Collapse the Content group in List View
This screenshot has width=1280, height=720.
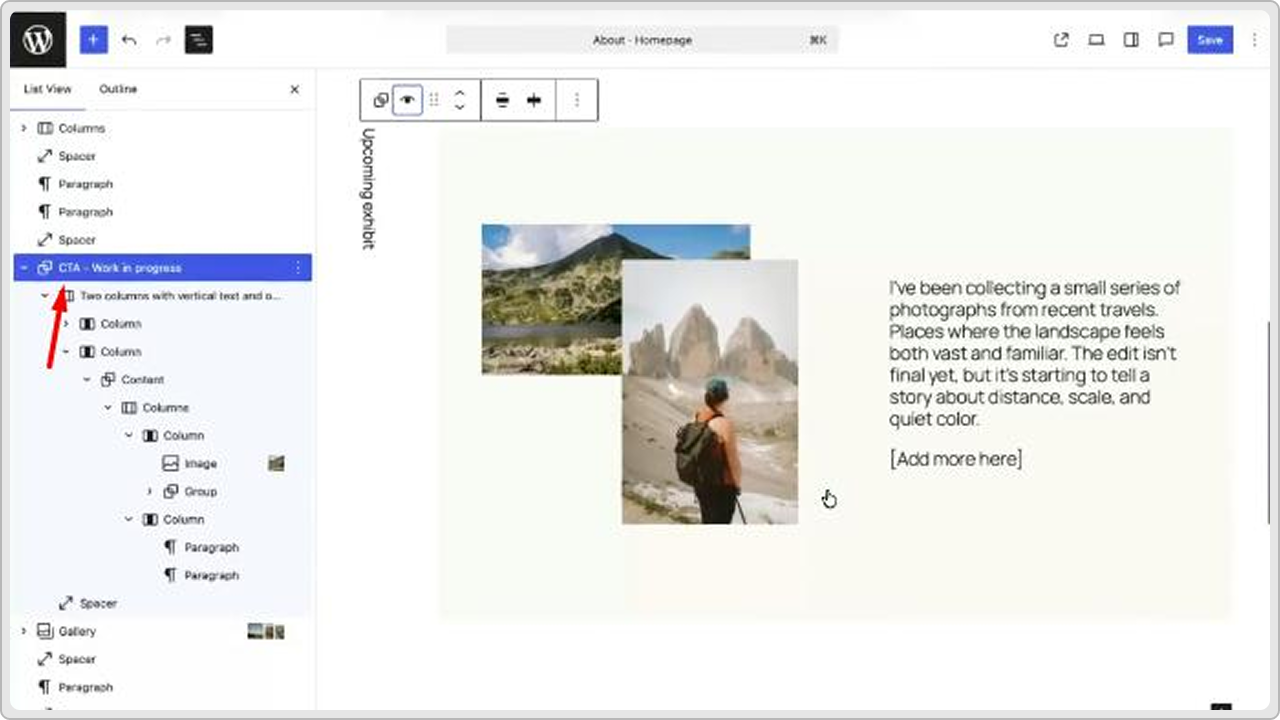click(x=86, y=379)
